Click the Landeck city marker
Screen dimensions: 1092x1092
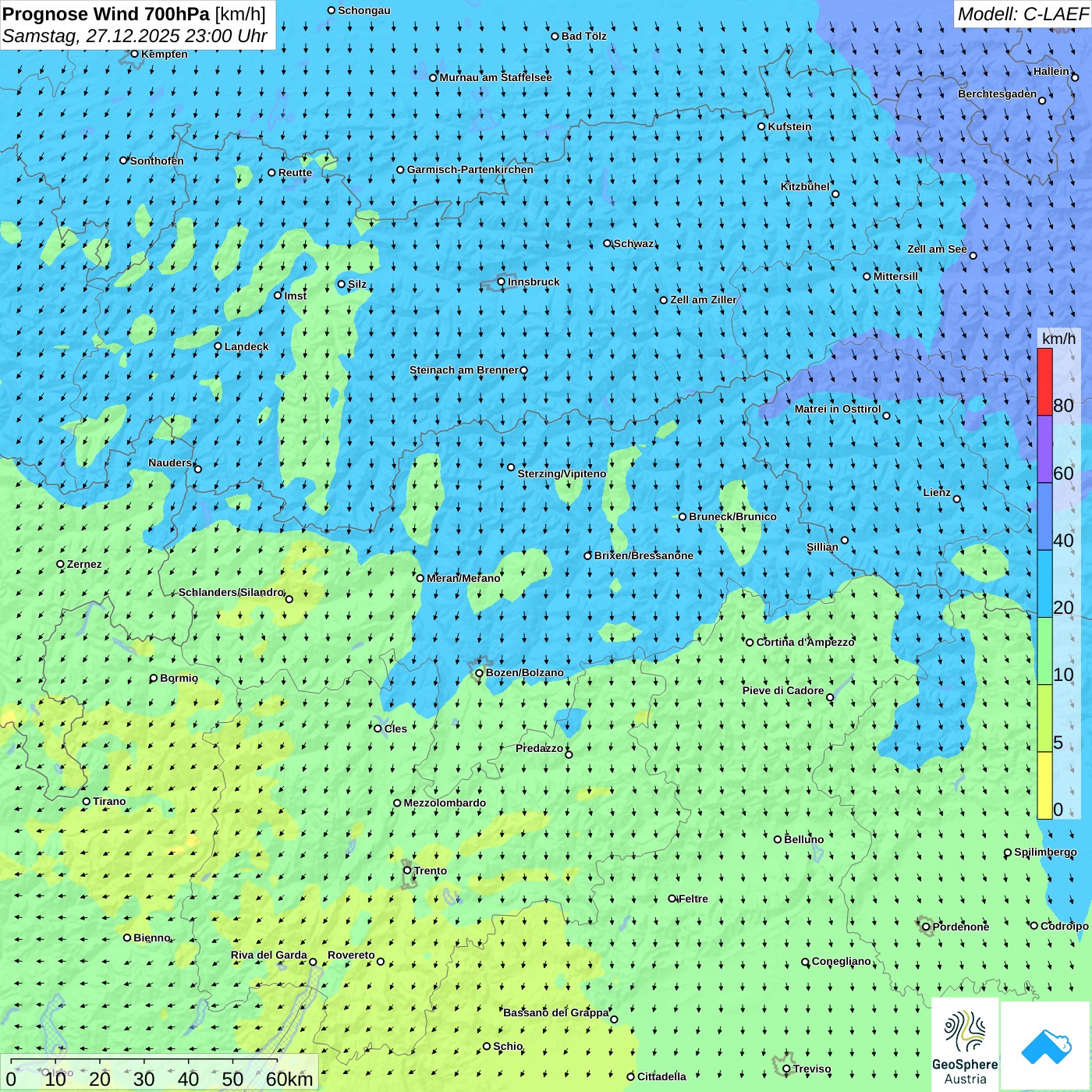pyautogui.click(x=218, y=346)
